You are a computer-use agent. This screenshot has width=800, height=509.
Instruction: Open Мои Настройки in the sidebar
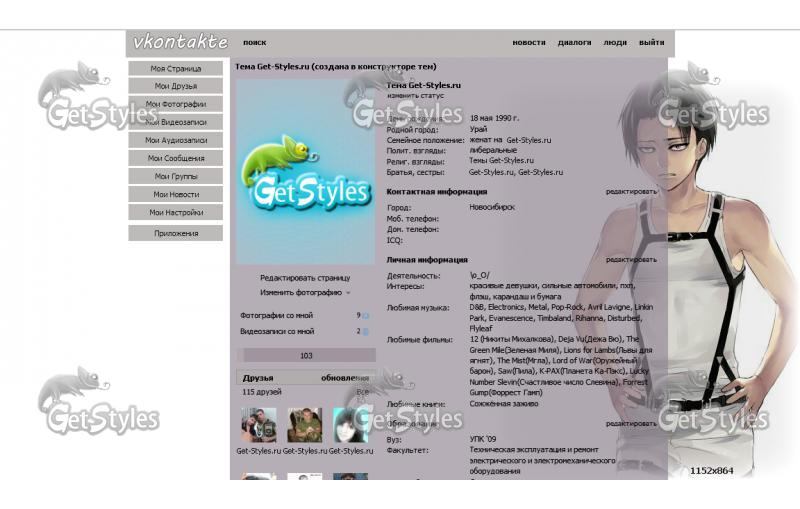[x=175, y=212]
